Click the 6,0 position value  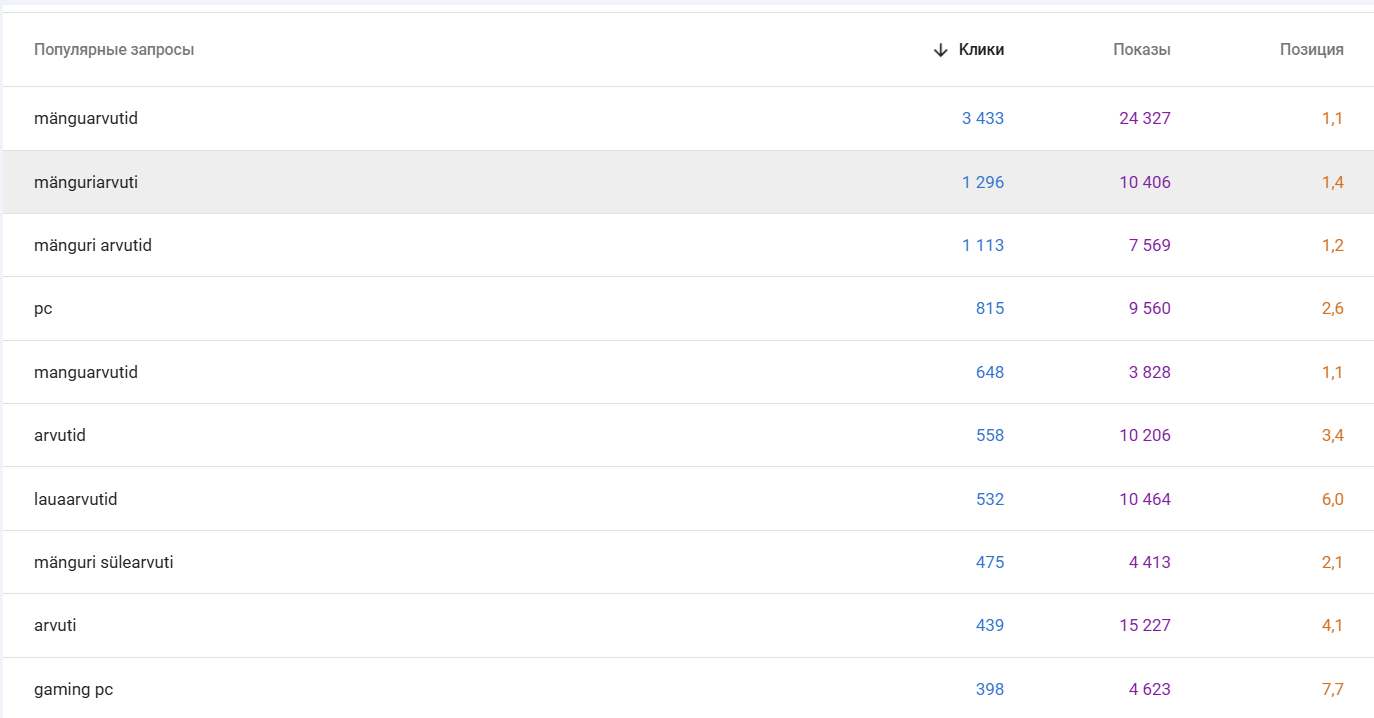tap(1332, 499)
